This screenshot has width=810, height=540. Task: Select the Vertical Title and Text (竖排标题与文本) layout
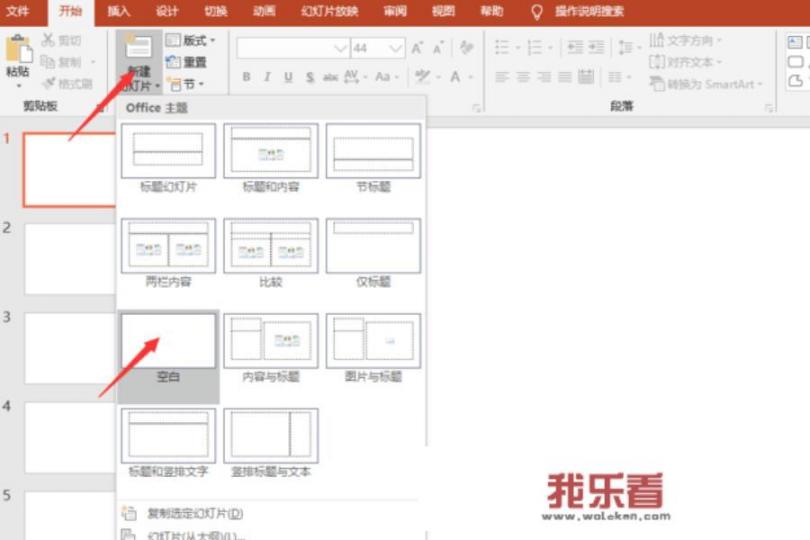271,443
